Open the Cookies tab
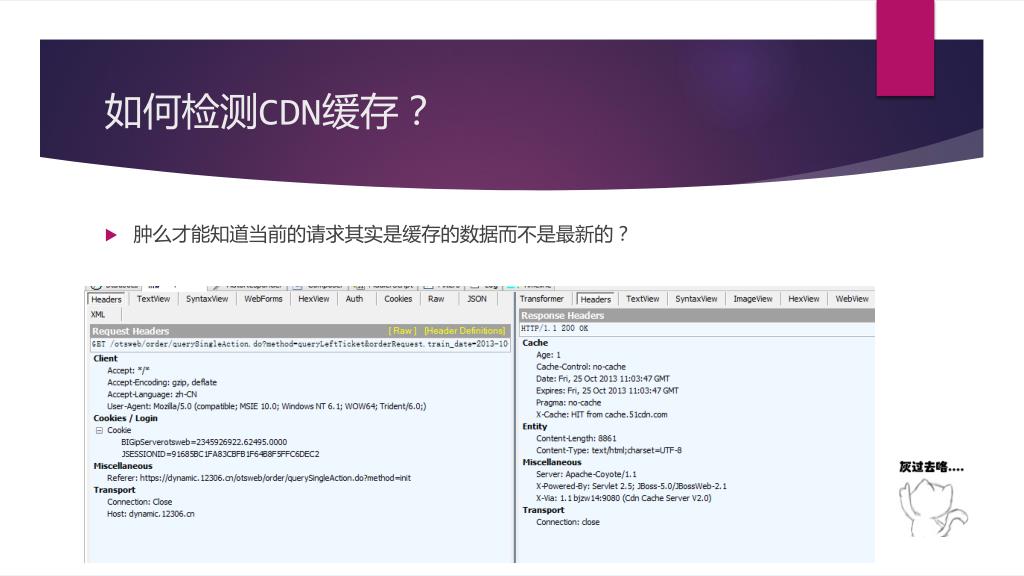1024x576 pixels. point(398,298)
